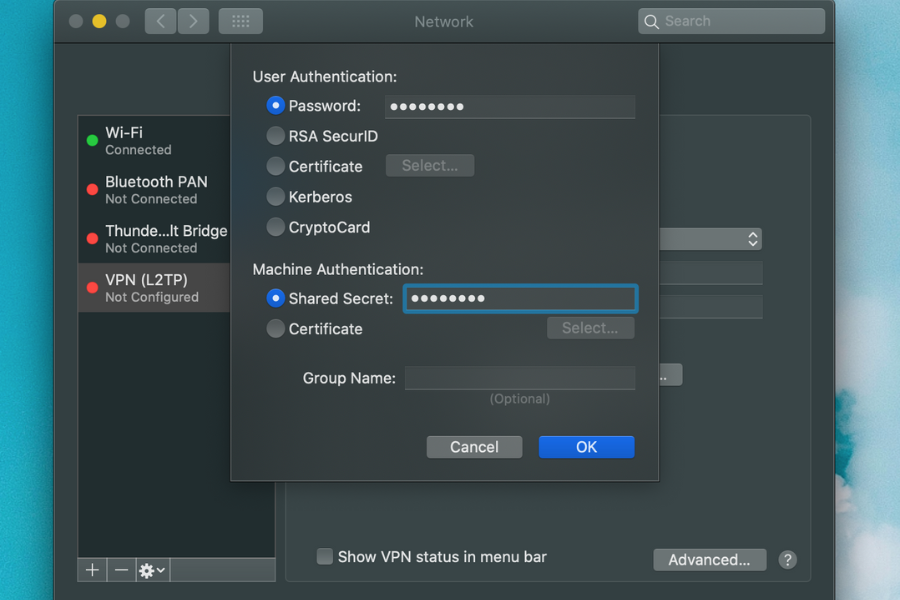The image size is (900, 600).
Task: Click the magnifier in the Search field
Action: click(x=652, y=21)
